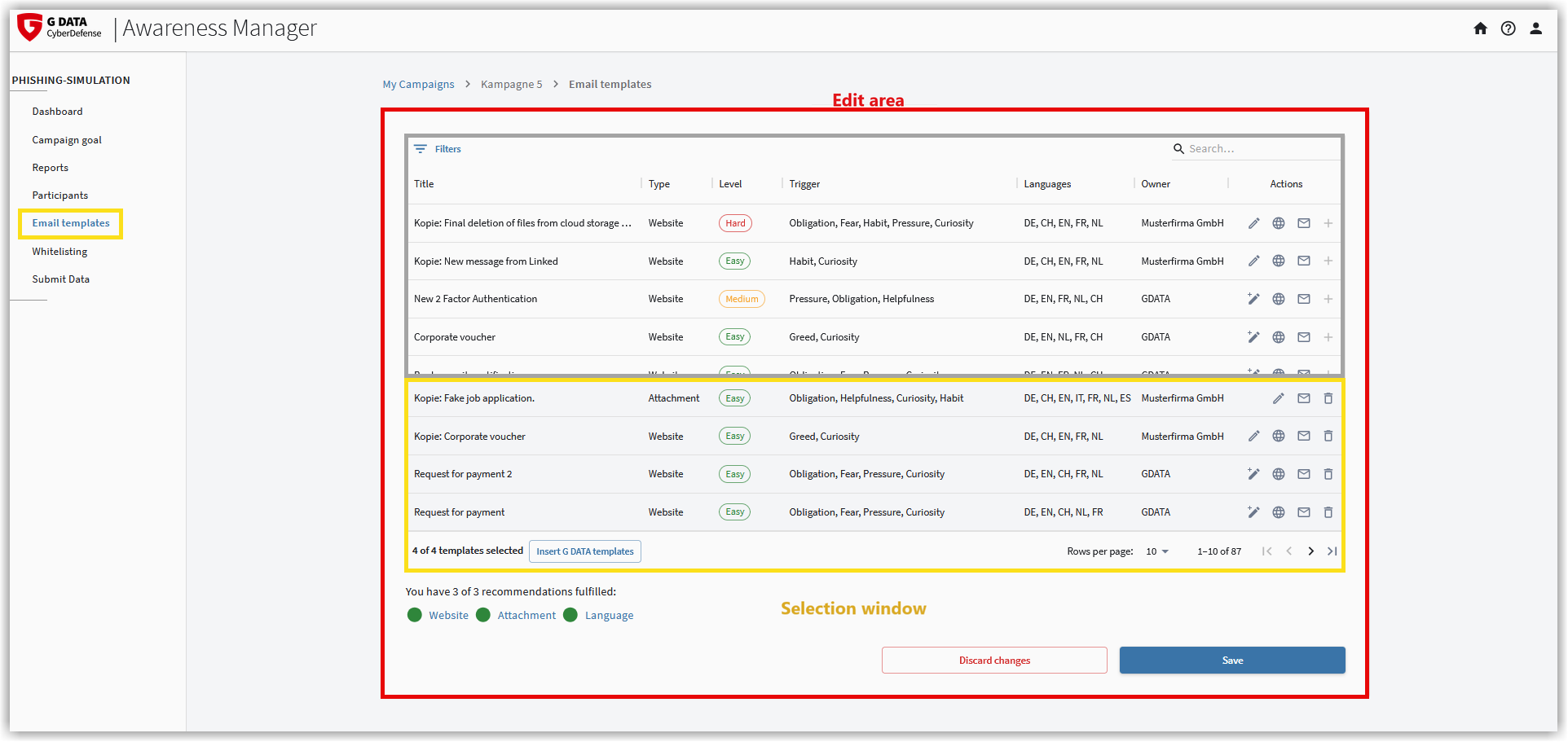The image size is (1568, 742).
Task: Edit 'Kopie: Fake job application.' template
Action: click(1279, 398)
